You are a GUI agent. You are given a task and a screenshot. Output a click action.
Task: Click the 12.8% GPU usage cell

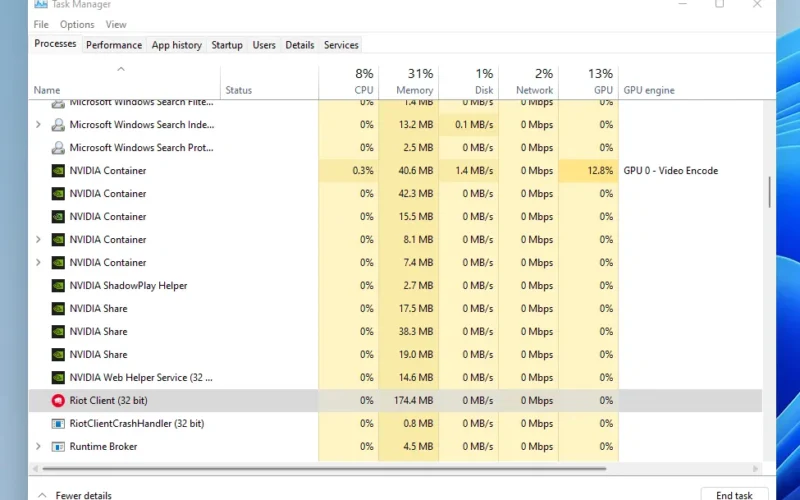589,171
